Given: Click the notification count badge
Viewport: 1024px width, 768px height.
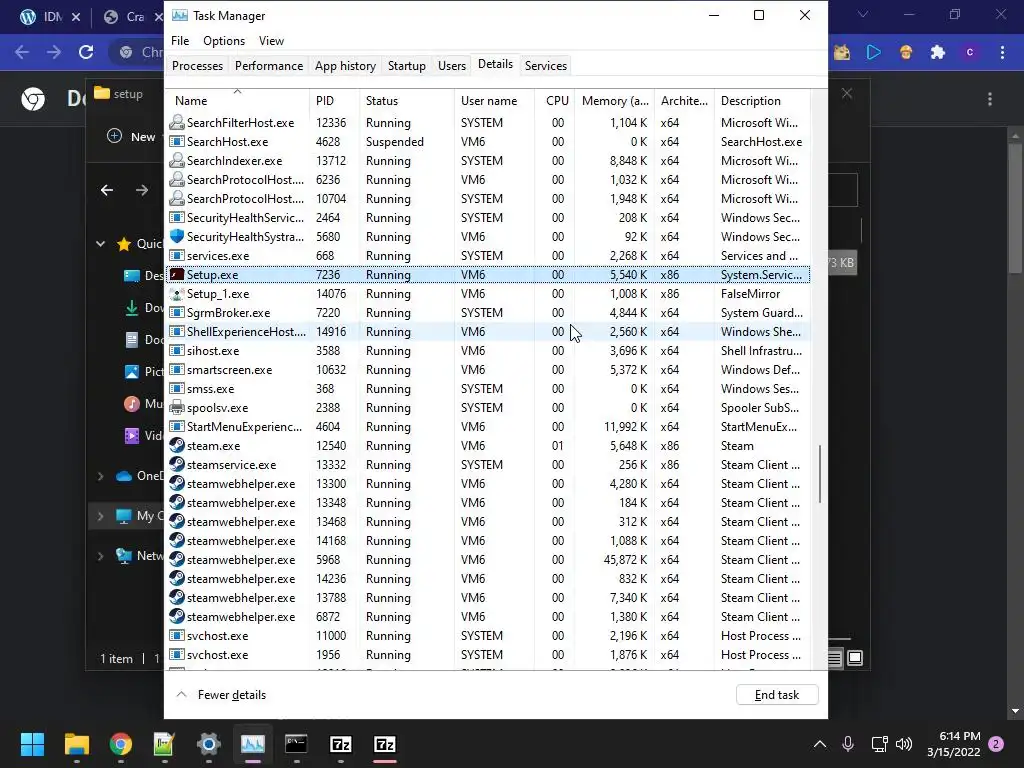Looking at the screenshot, I should (x=997, y=744).
